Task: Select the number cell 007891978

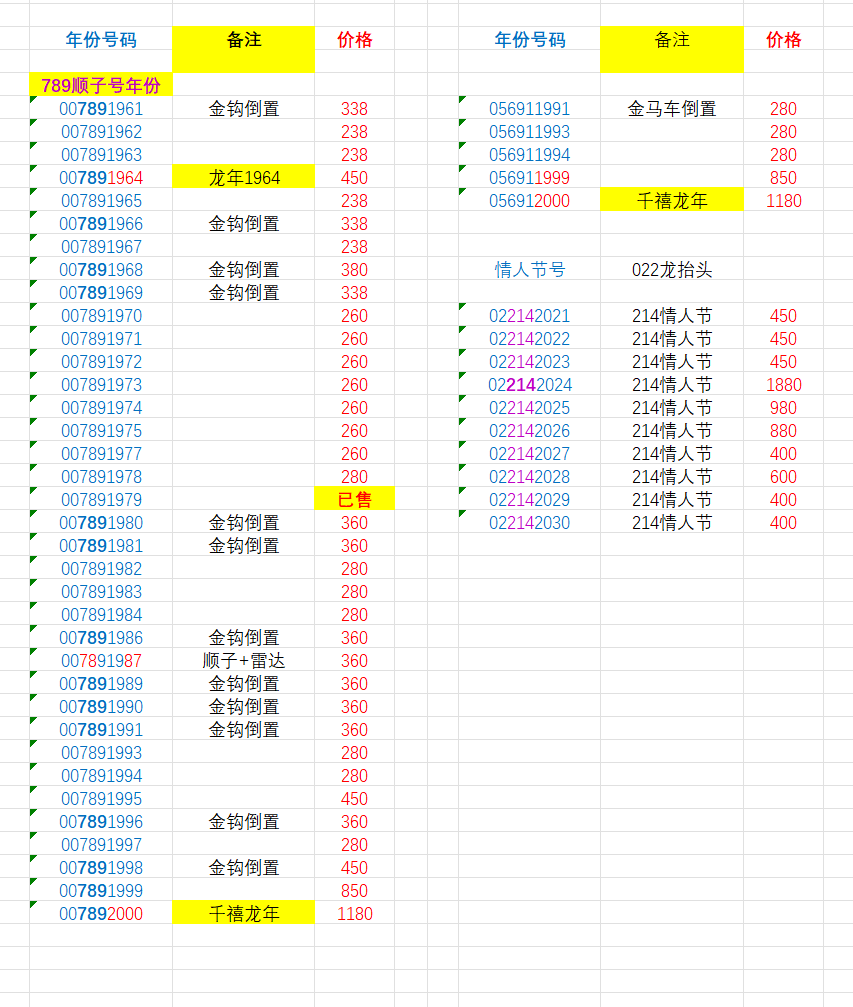Action: coord(101,477)
